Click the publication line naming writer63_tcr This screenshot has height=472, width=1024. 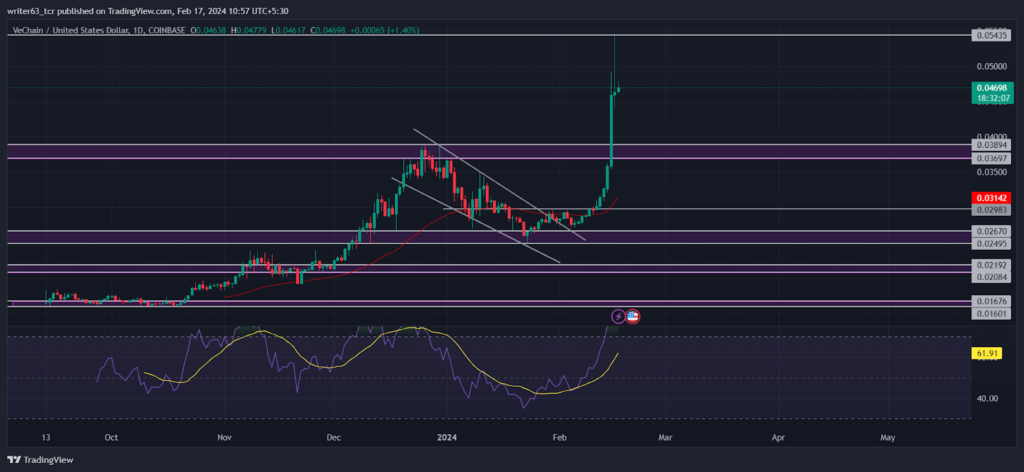(x=148, y=11)
